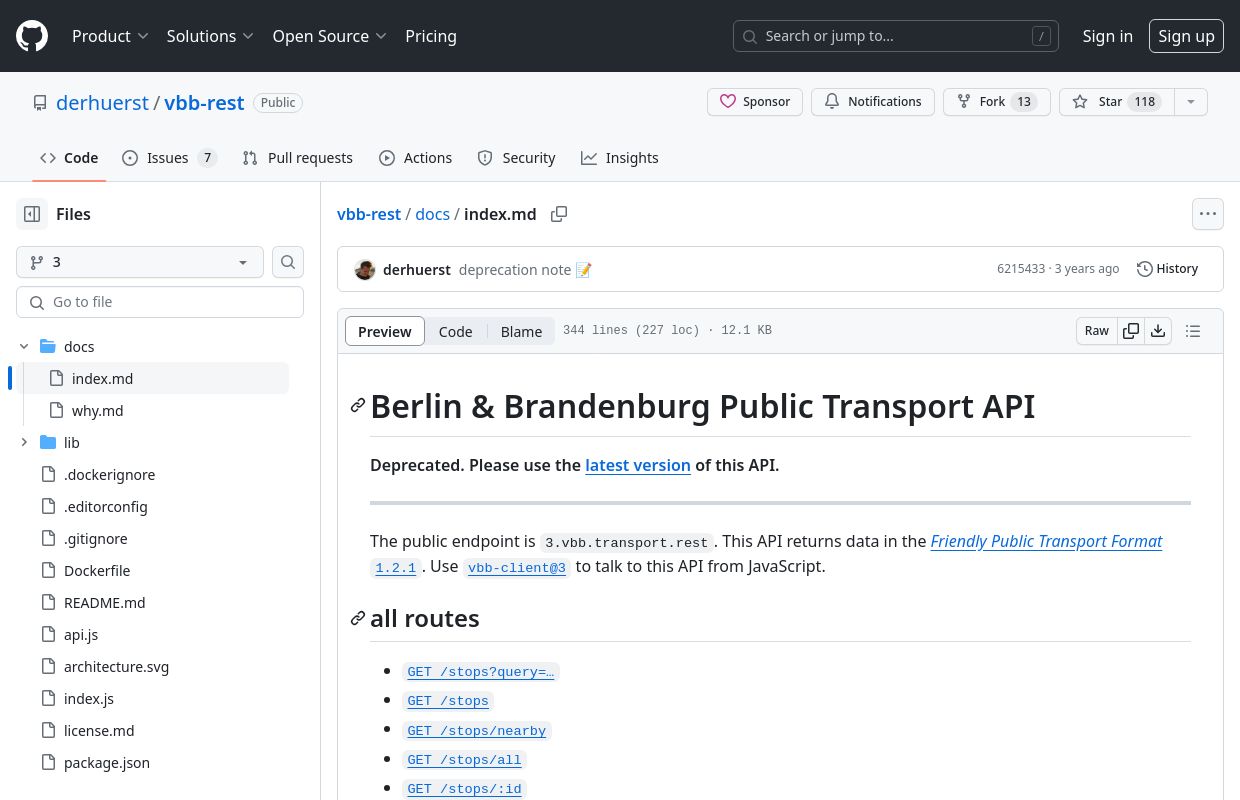Click the docs folder icon
This screenshot has width=1240, height=800.
(x=47, y=347)
